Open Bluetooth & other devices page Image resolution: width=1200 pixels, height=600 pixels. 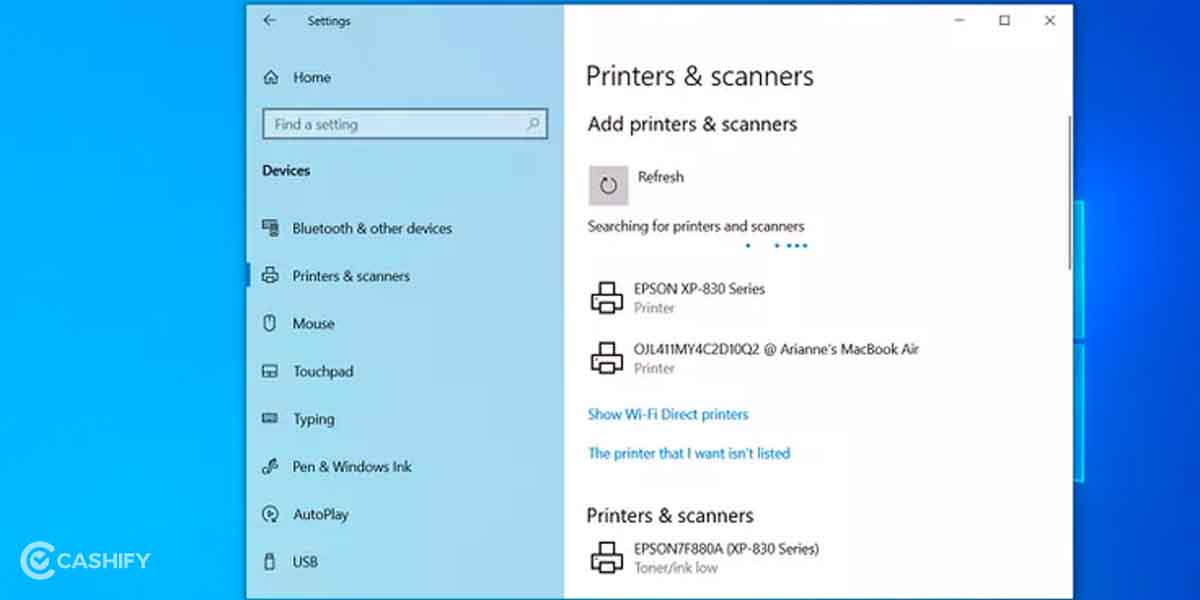372,228
